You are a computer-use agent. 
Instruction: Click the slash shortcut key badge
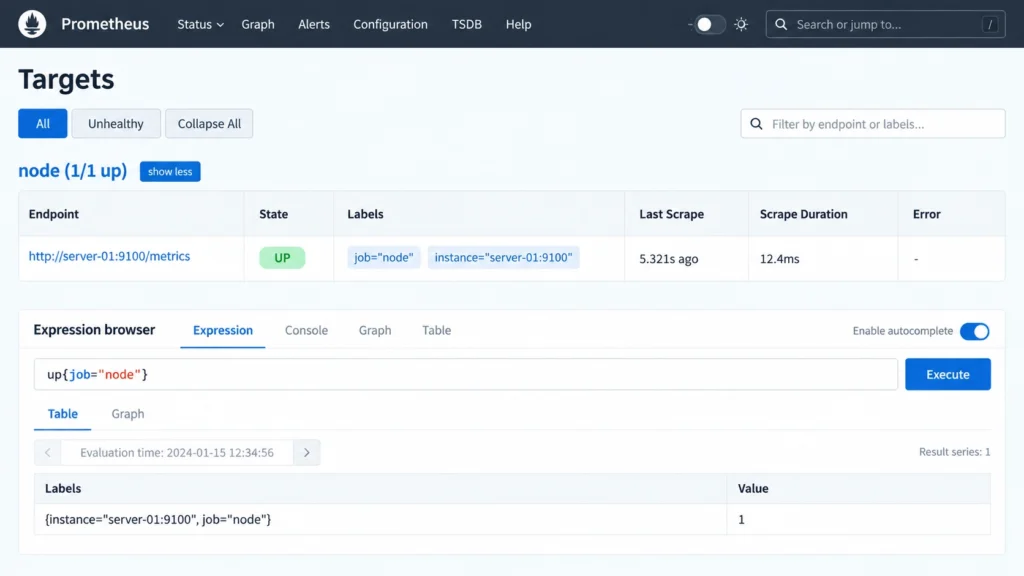pyautogui.click(x=990, y=25)
